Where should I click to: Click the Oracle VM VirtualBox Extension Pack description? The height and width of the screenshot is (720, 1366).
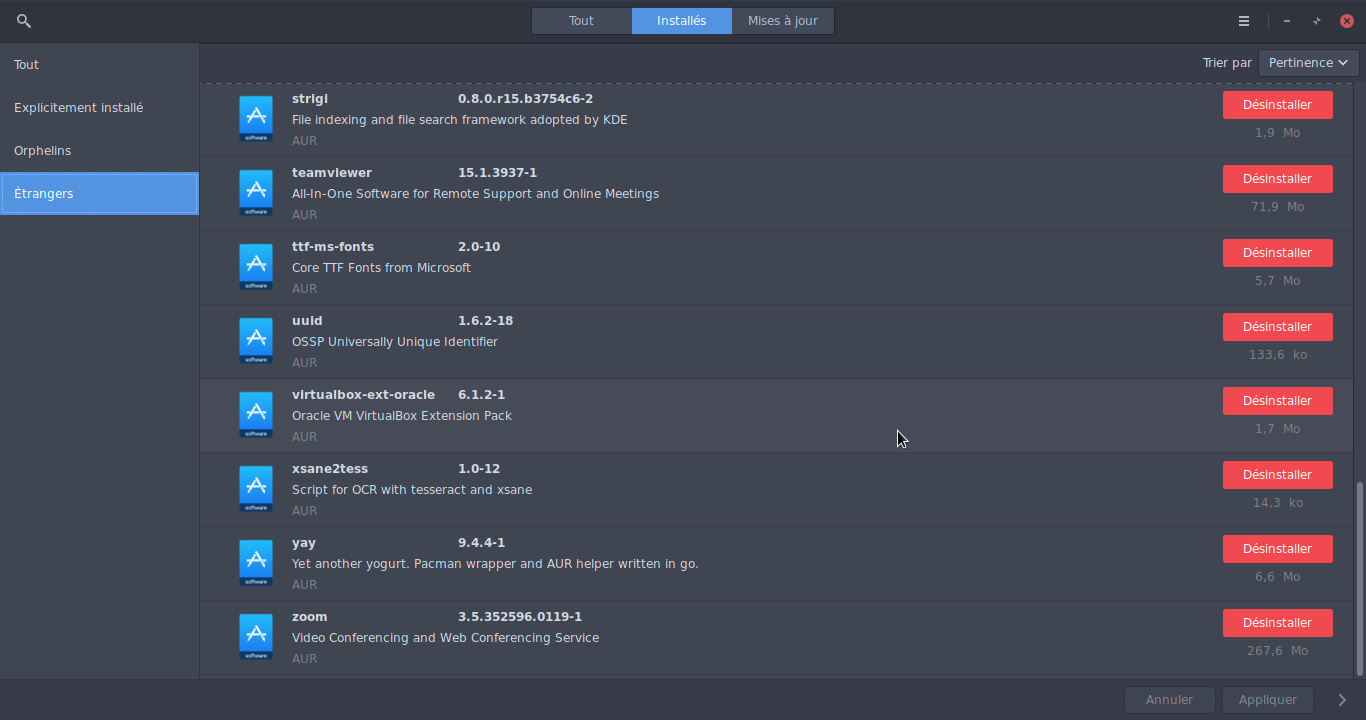[402, 416]
